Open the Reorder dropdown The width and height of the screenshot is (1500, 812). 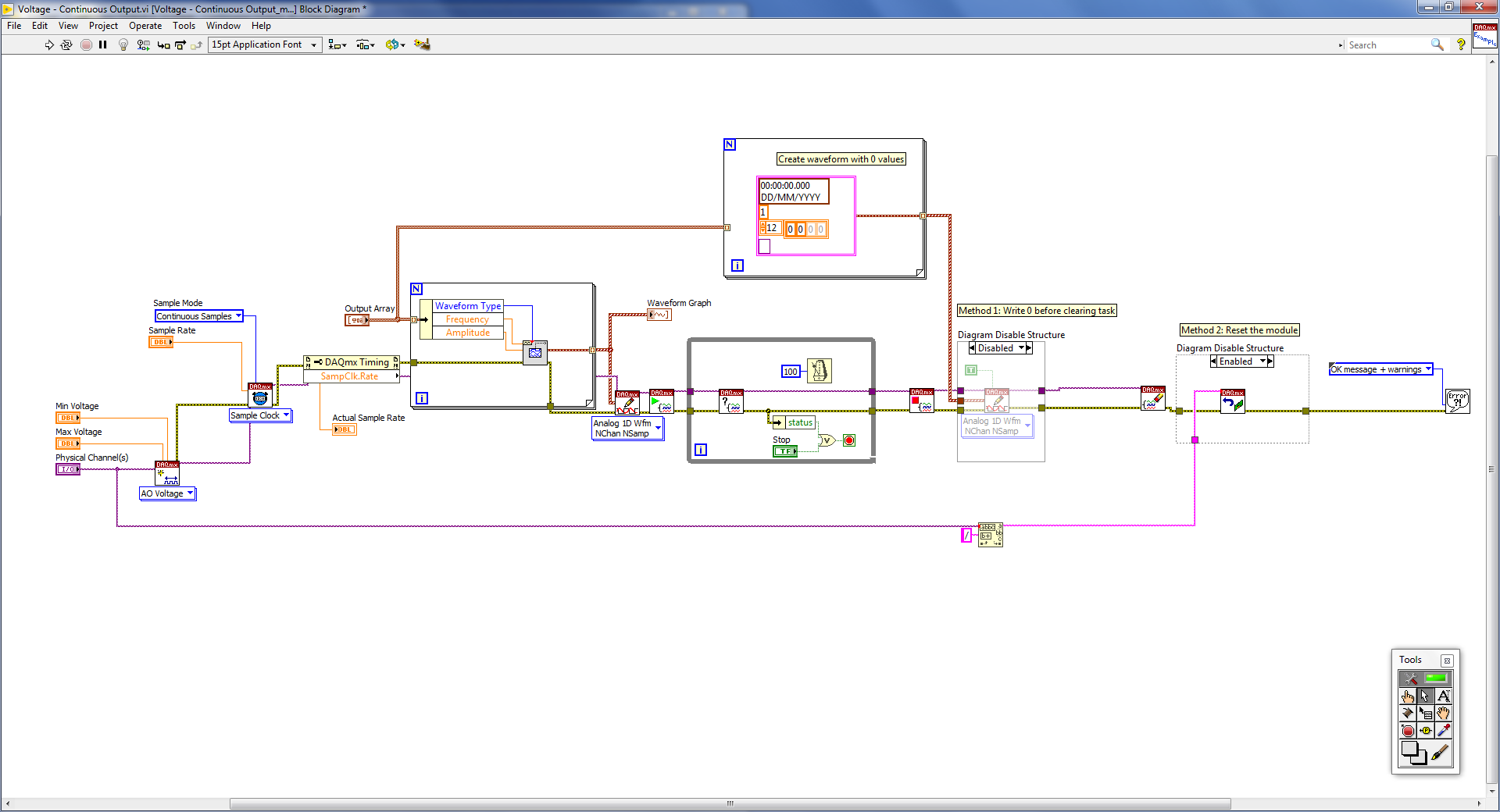395,45
